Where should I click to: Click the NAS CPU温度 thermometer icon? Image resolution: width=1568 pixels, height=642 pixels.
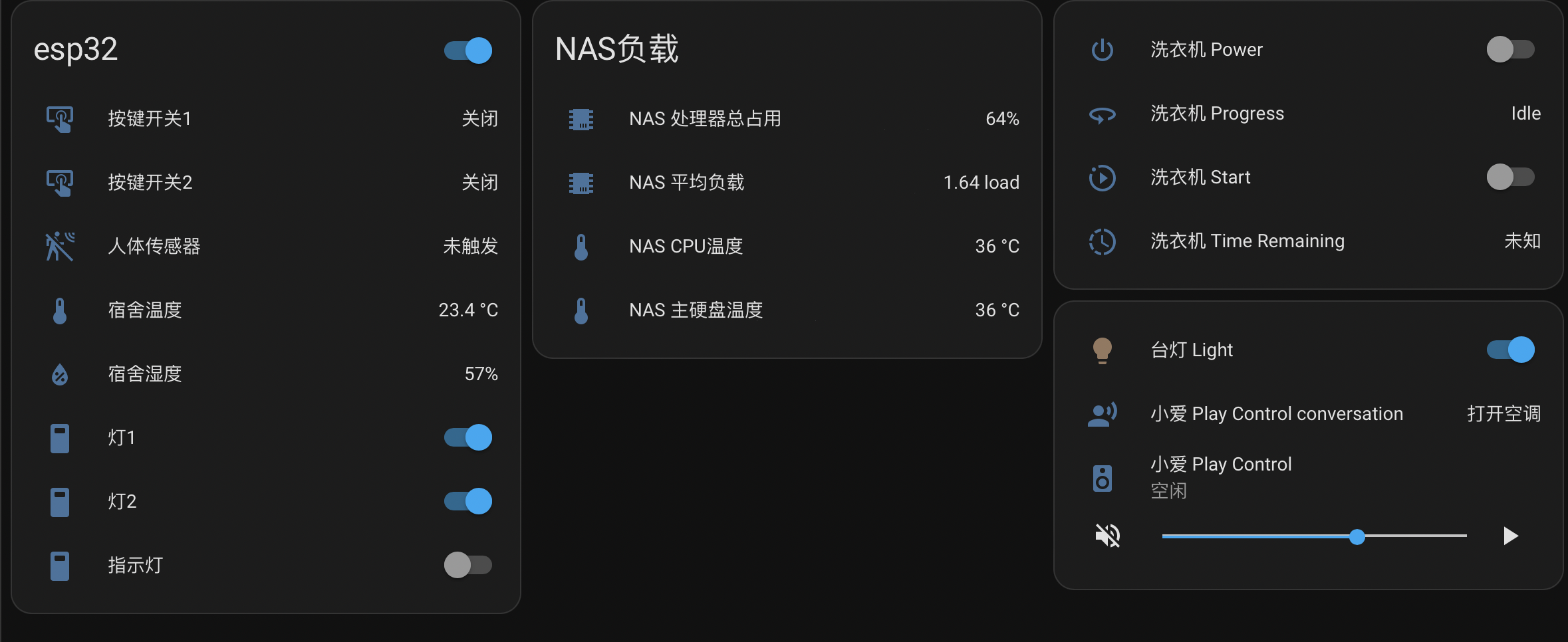pyautogui.click(x=581, y=247)
